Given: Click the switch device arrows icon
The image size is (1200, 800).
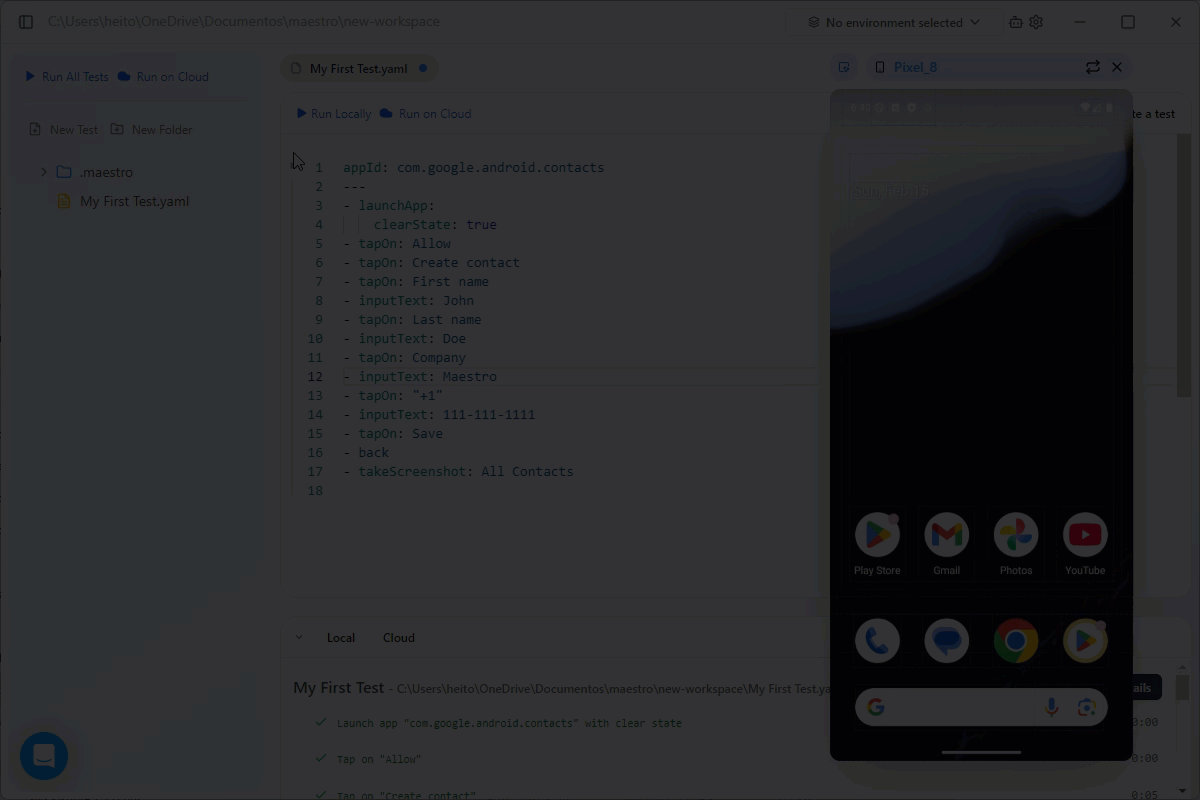Looking at the screenshot, I should (1092, 67).
